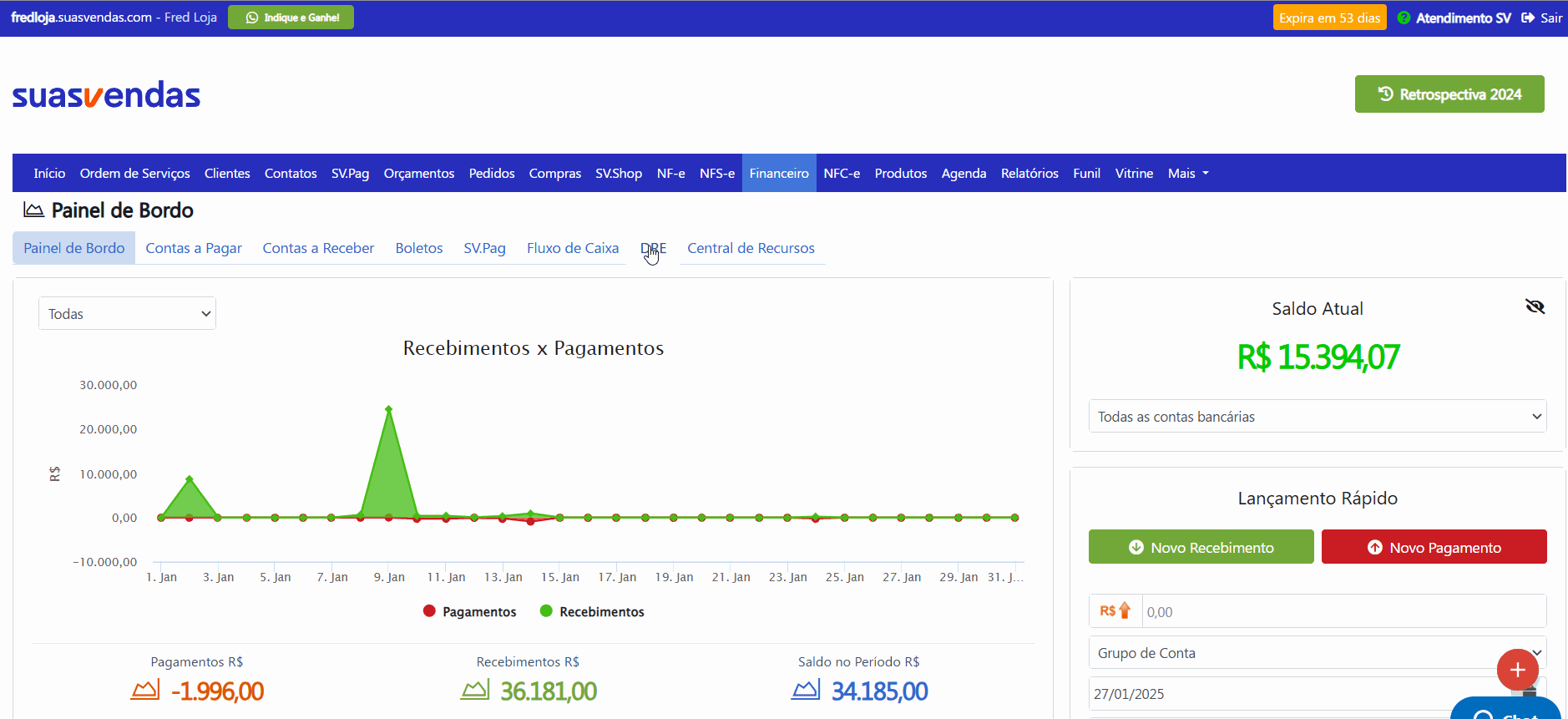1568x719 pixels.
Task: Open Orçamentos menu
Action: (x=419, y=173)
